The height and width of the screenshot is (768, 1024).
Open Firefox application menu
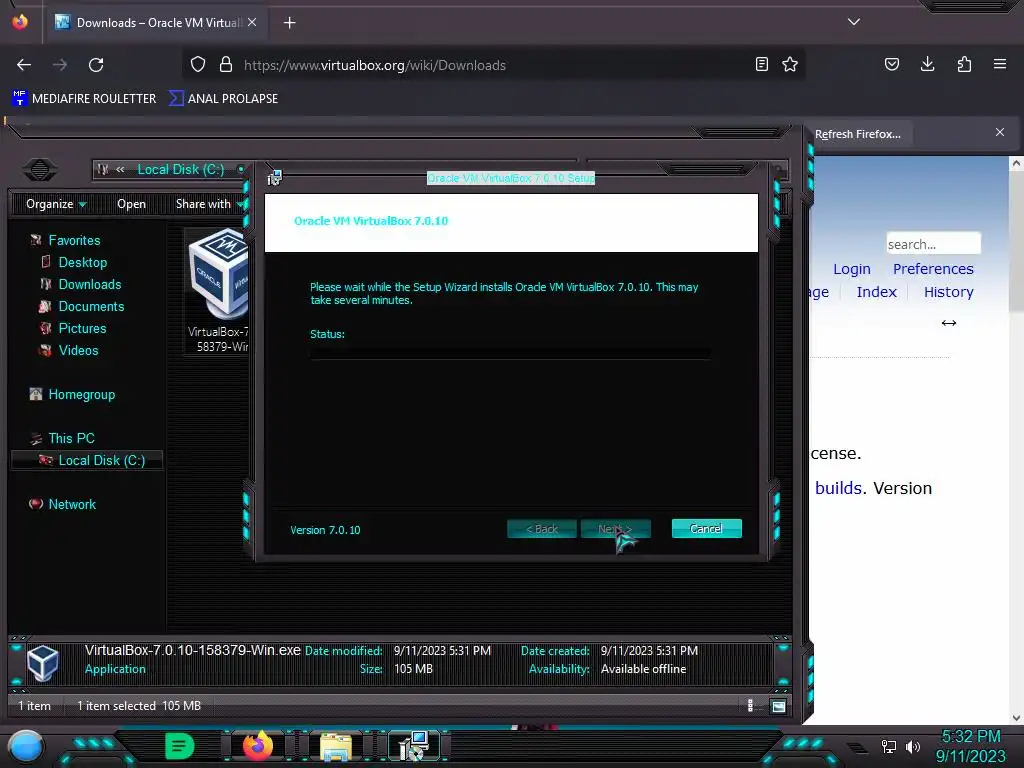pos(1000,64)
